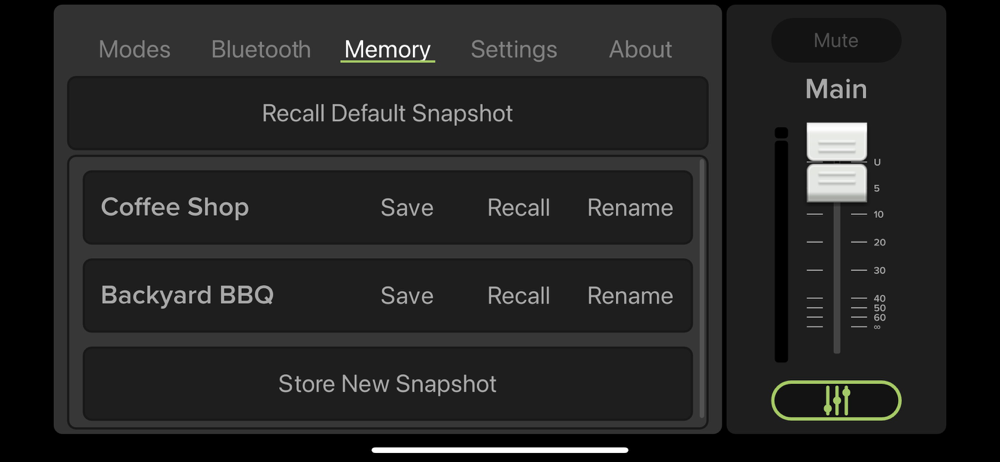Click the snapshot list scrollbar

[702, 288]
